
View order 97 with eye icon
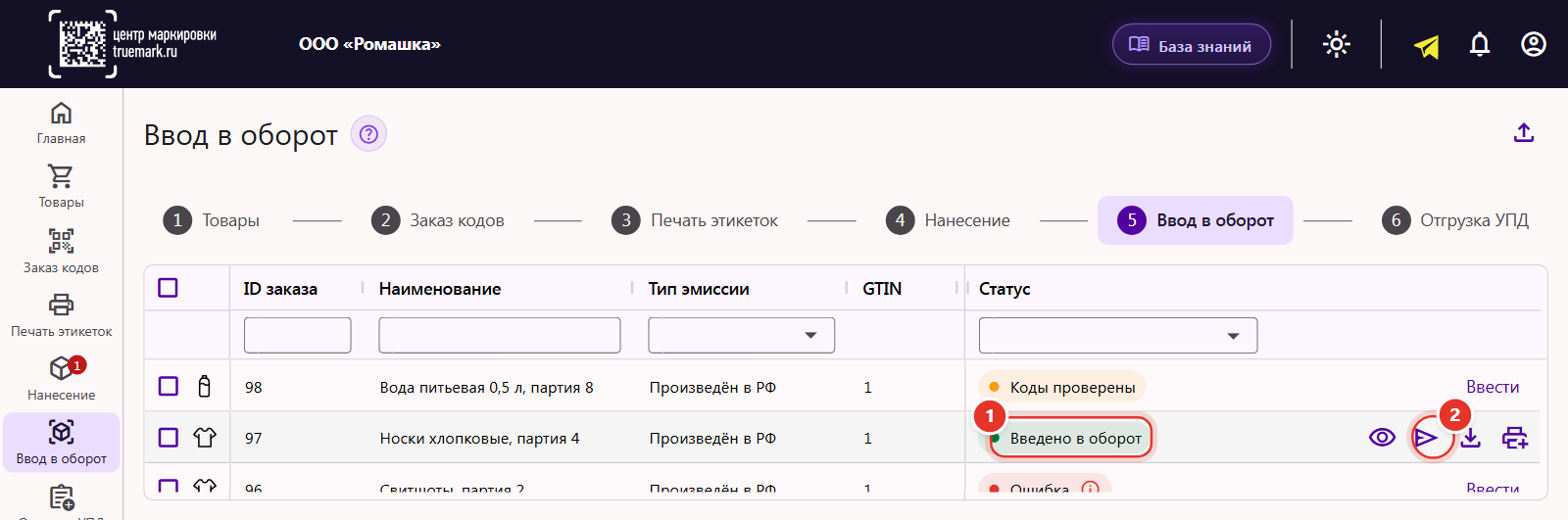(1382, 437)
